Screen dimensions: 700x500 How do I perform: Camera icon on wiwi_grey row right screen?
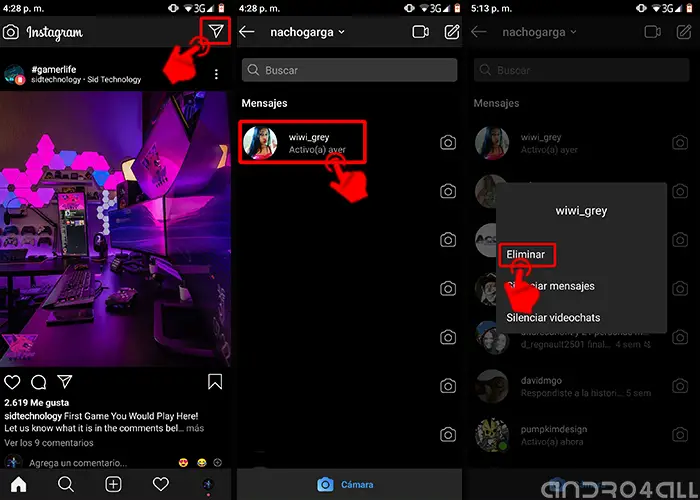point(680,142)
